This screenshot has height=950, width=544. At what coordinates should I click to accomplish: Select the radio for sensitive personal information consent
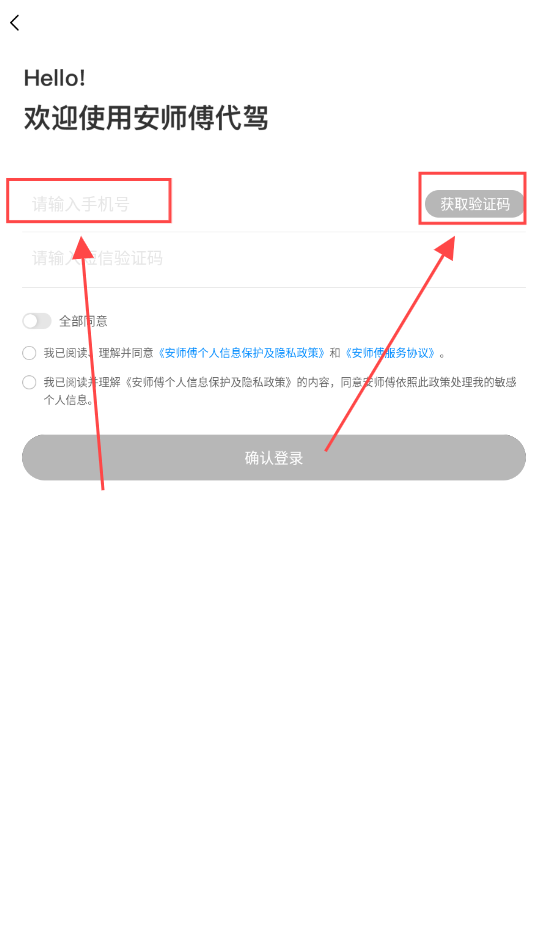tap(29, 382)
